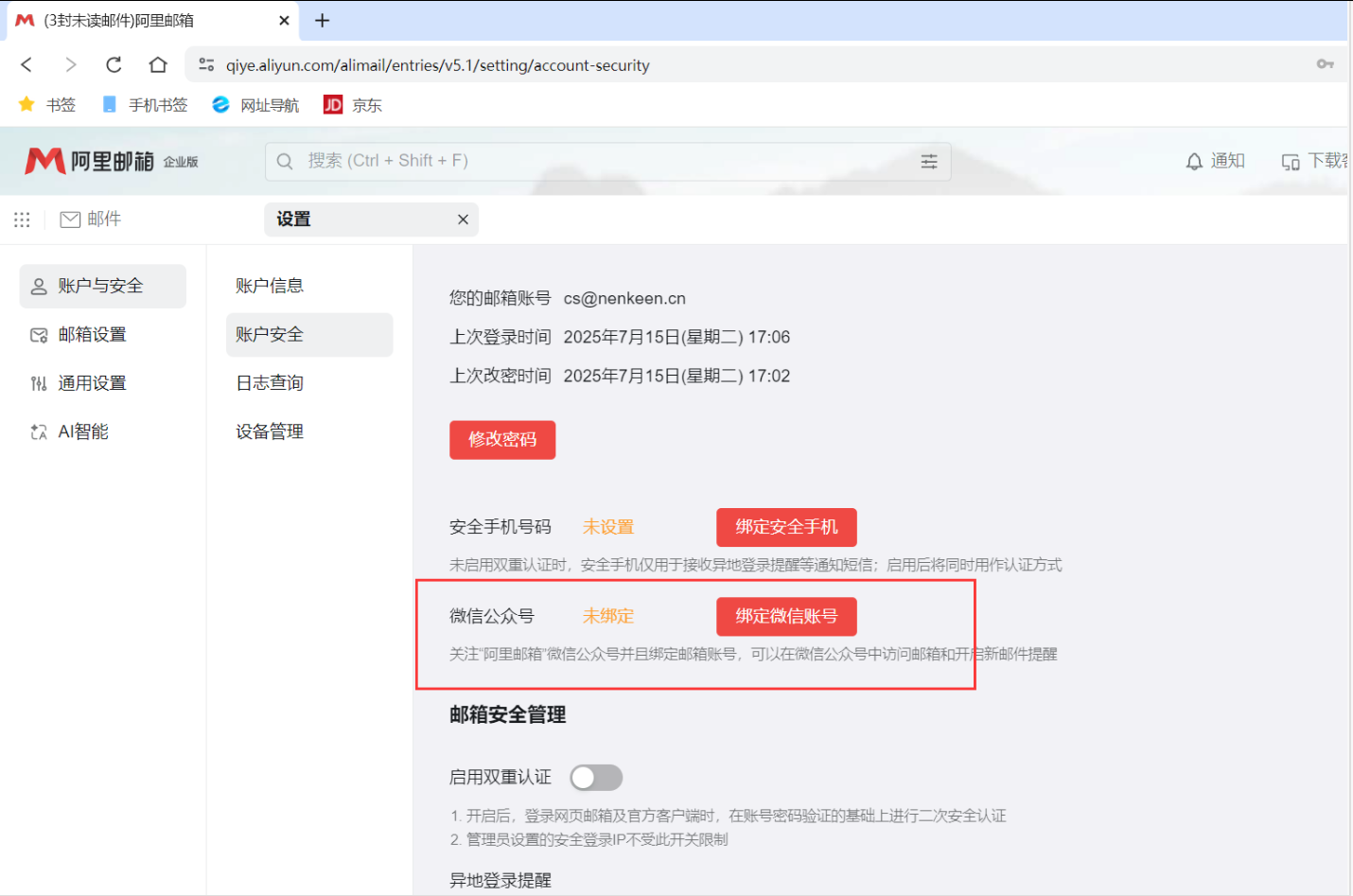The width and height of the screenshot is (1353, 896).
Task: Click 邮箱安全管理 heading
Action: tap(508, 715)
